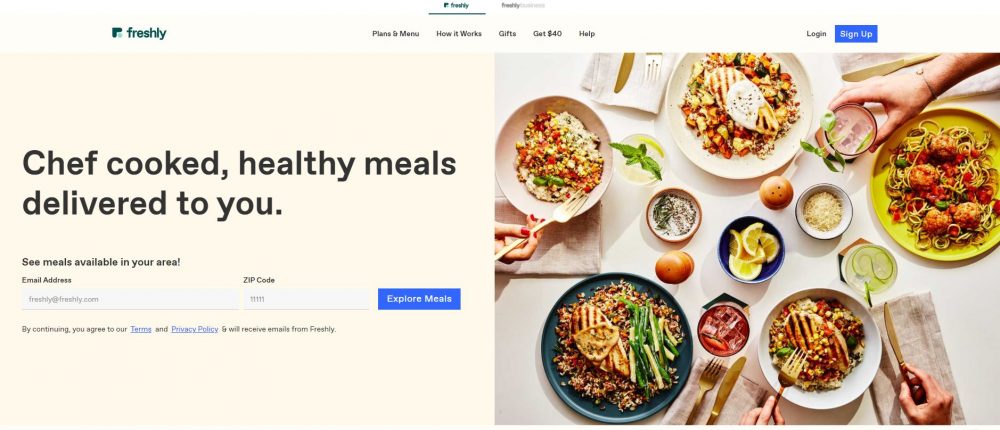The image size is (1000, 430).
Task: Open the Help menu item
Action: coord(587,34)
